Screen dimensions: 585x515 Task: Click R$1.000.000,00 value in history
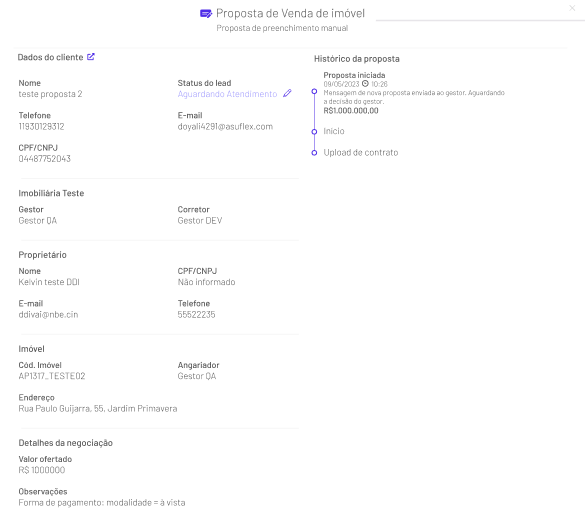(x=351, y=110)
